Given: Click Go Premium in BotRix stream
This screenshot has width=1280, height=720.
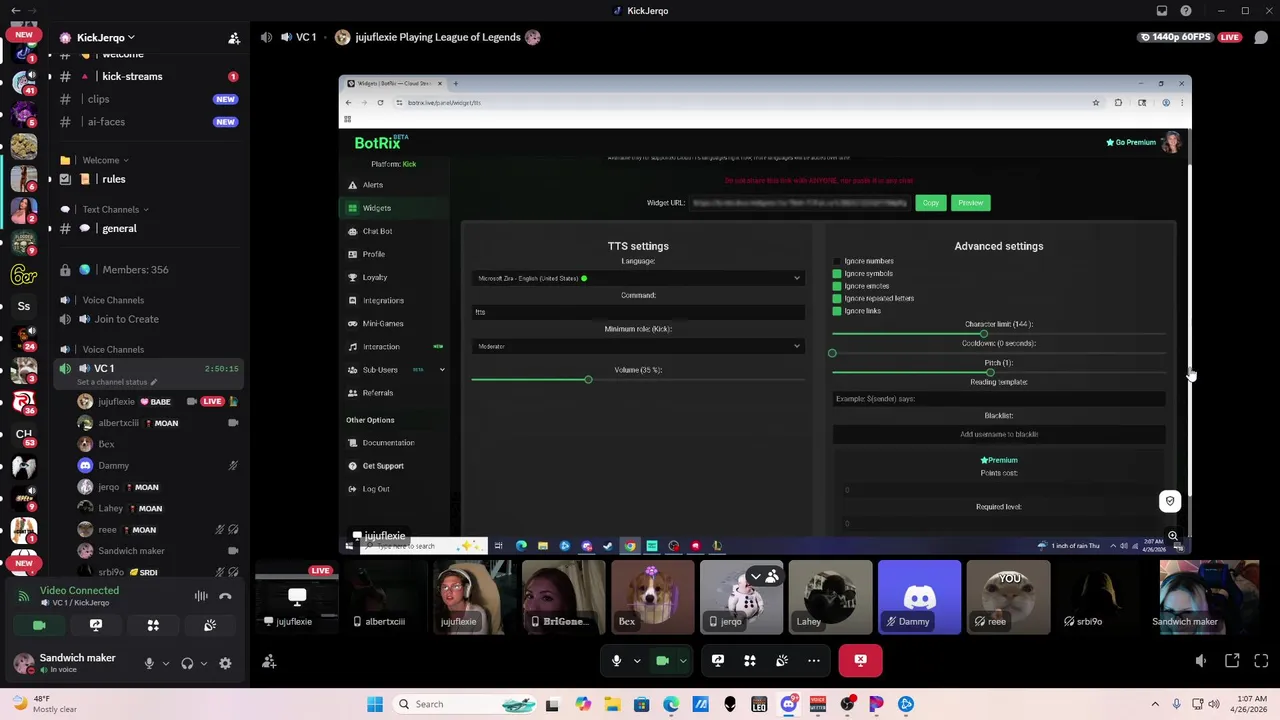Looking at the screenshot, I should [1131, 142].
